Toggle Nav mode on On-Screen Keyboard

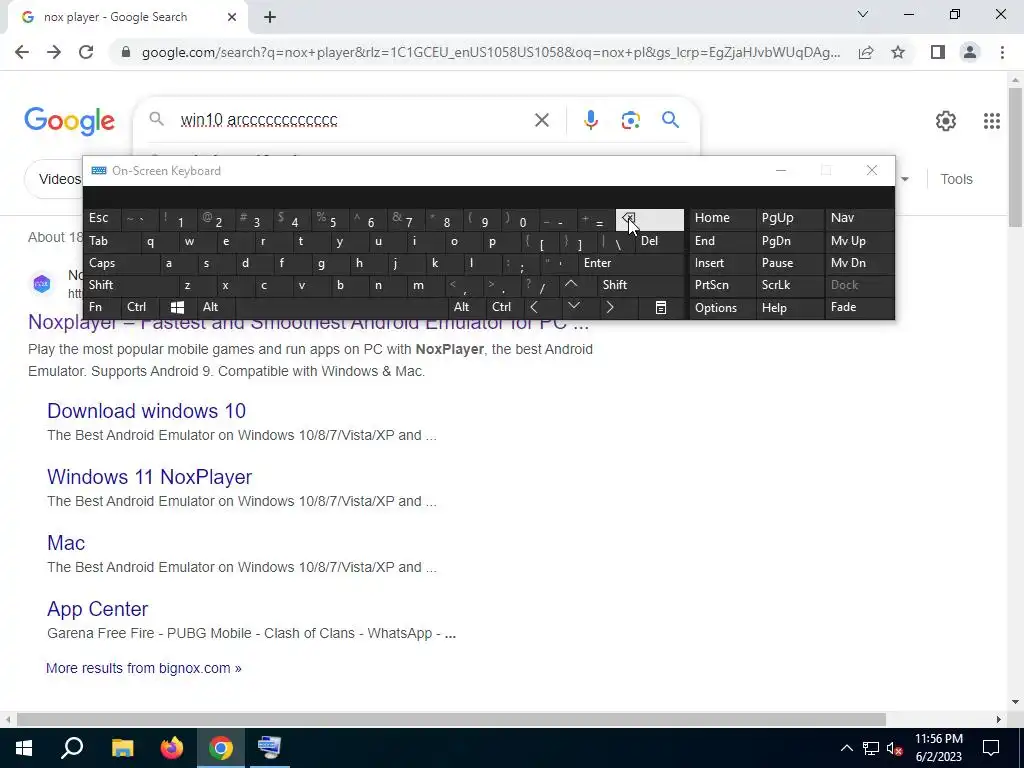(859, 218)
